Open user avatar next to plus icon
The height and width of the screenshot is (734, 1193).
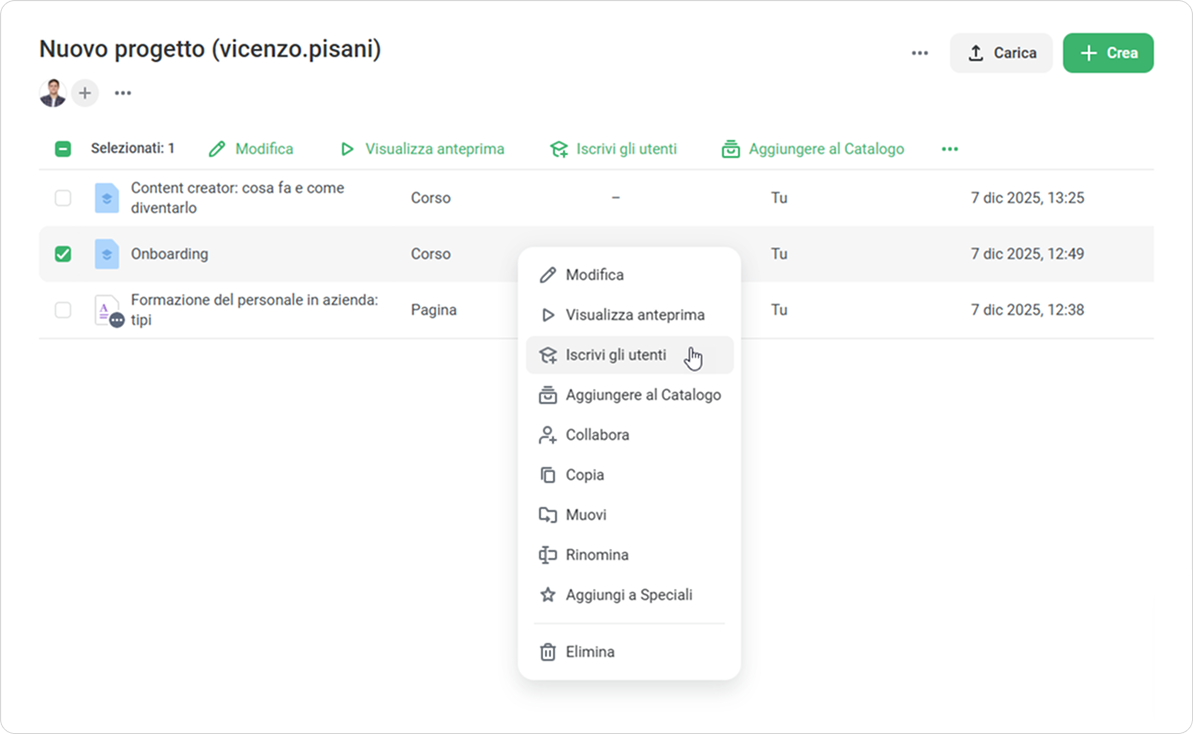point(52,93)
